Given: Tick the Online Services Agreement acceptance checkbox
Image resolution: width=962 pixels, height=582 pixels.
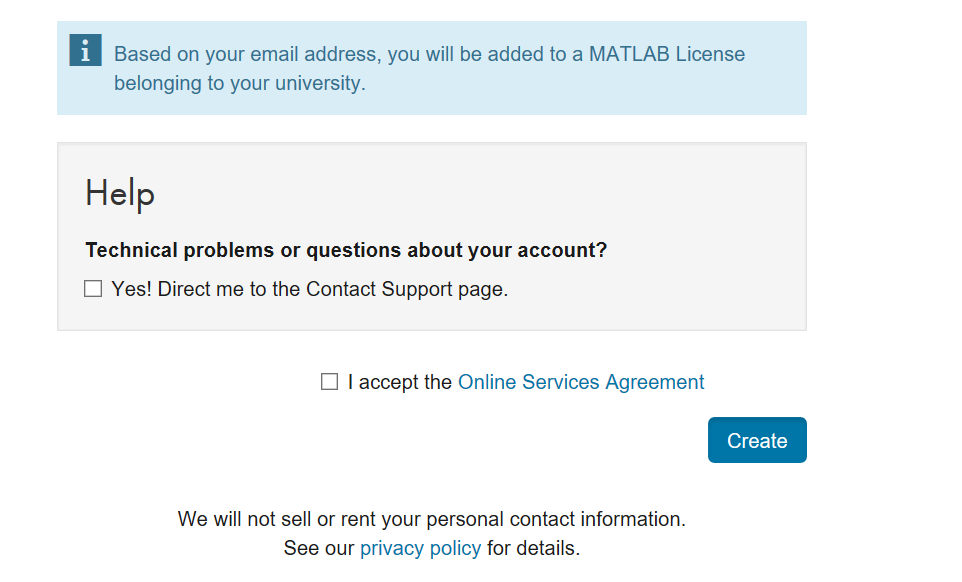Looking at the screenshot, I should [x=329, y=381].
